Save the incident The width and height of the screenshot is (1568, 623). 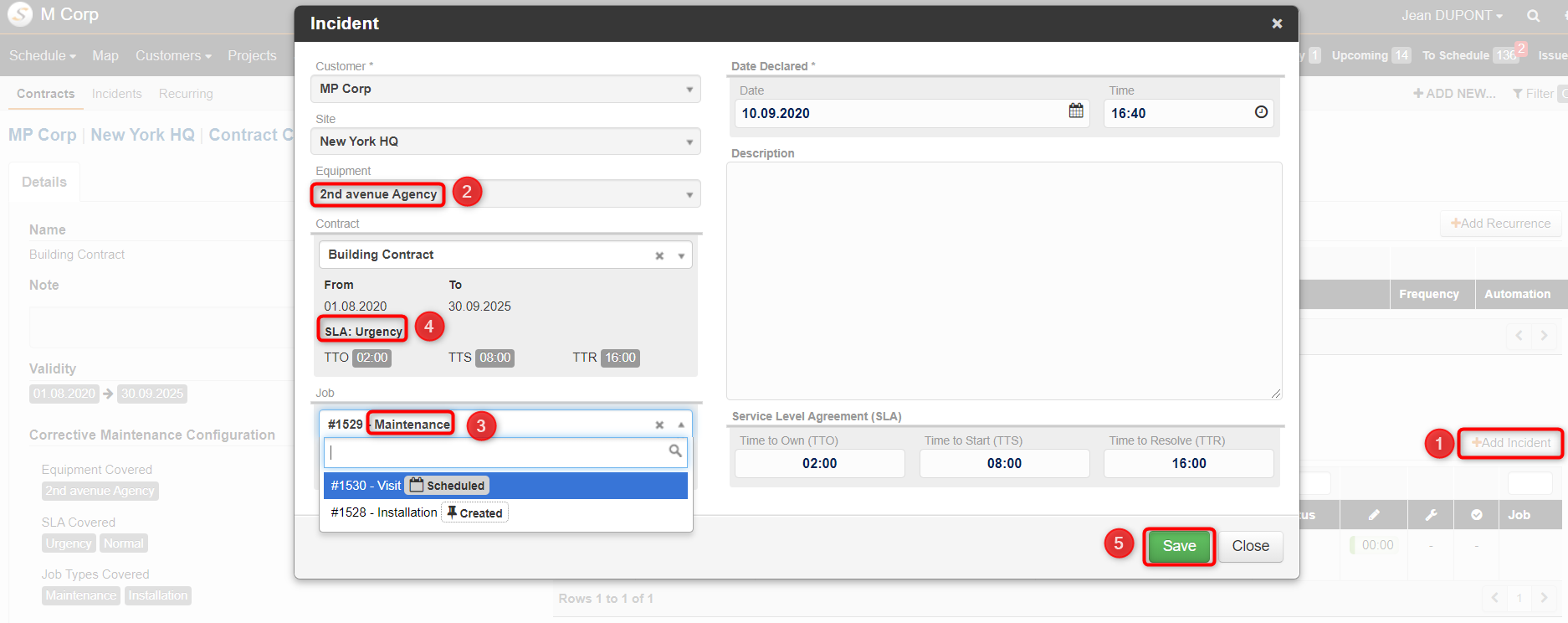pyautogui.click(x=1179, y=546)
